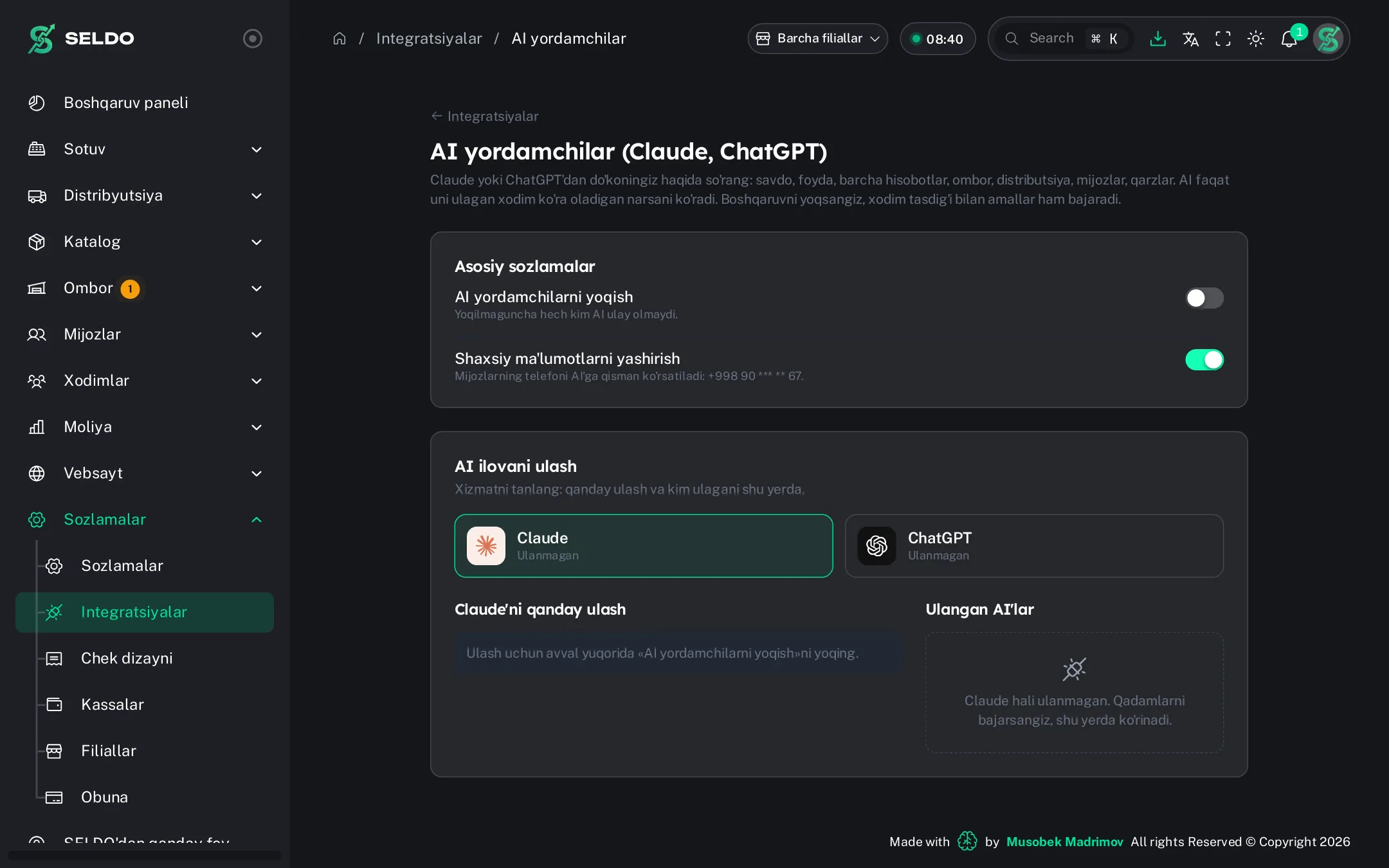Open the user avatar menu

tap(1329, 39)
